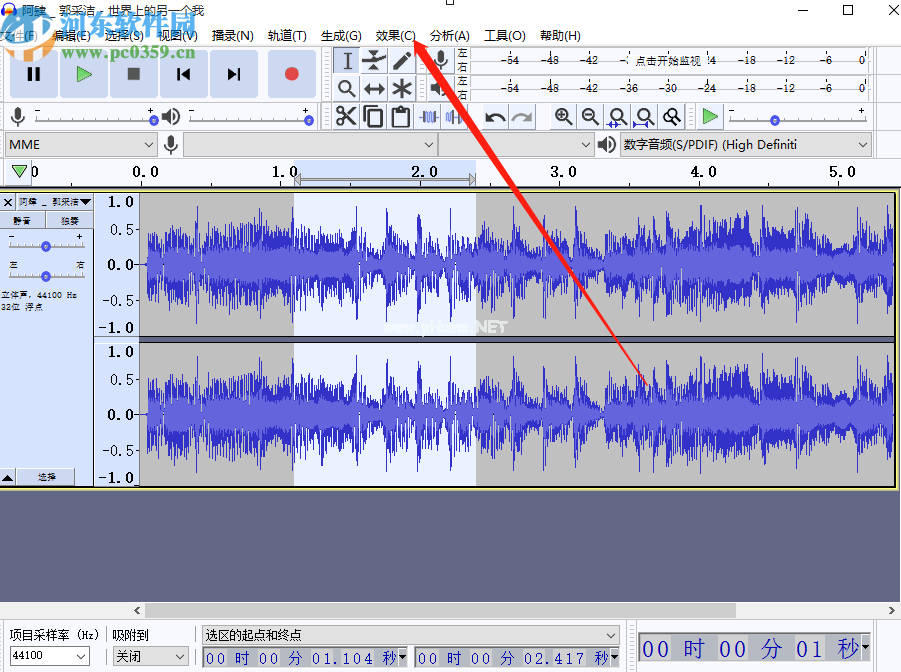Toggle the 独奏 solo button on track

tap(69, 221)
